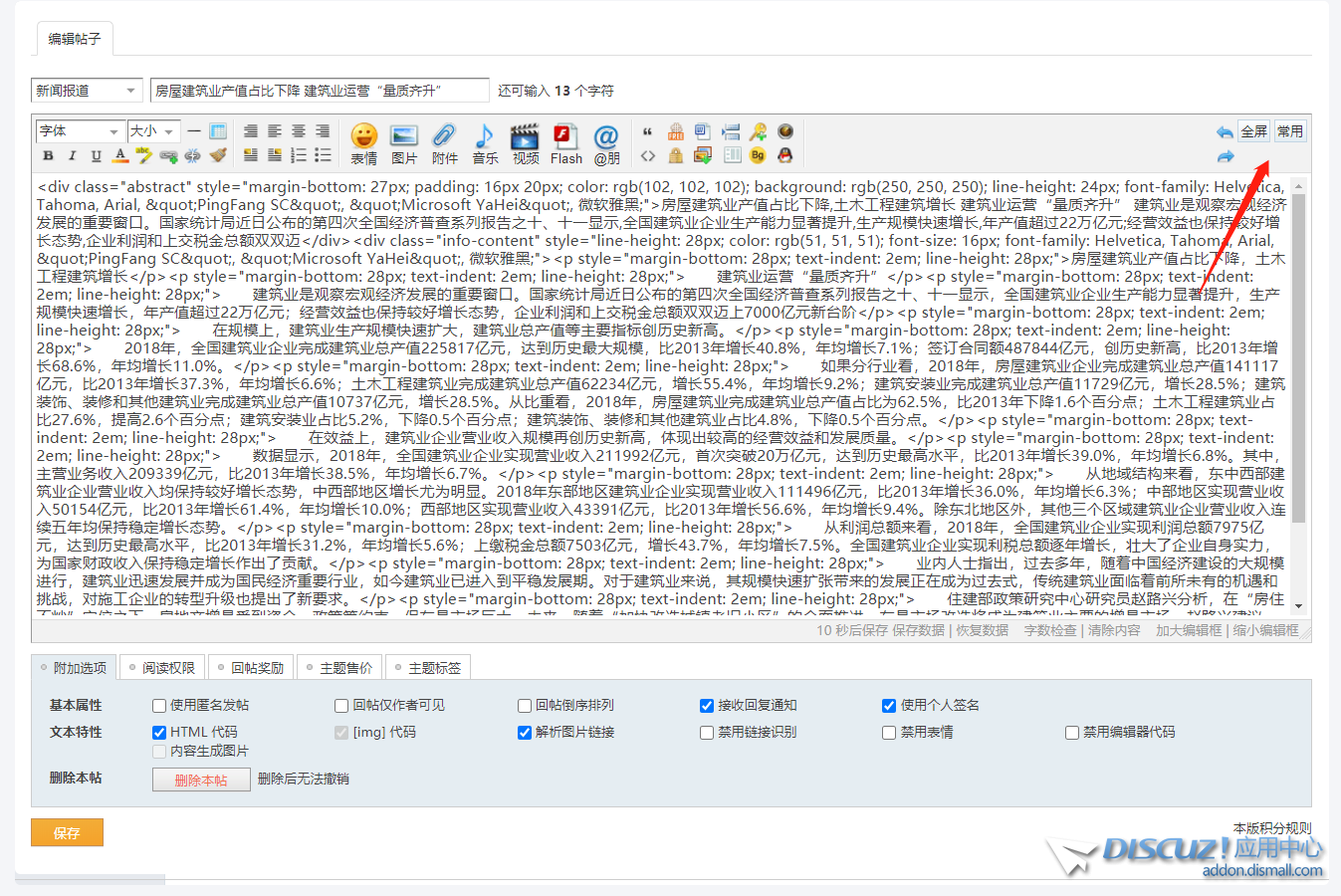Uncheck the HTML 代码 checkbox

tap(159, 733)
